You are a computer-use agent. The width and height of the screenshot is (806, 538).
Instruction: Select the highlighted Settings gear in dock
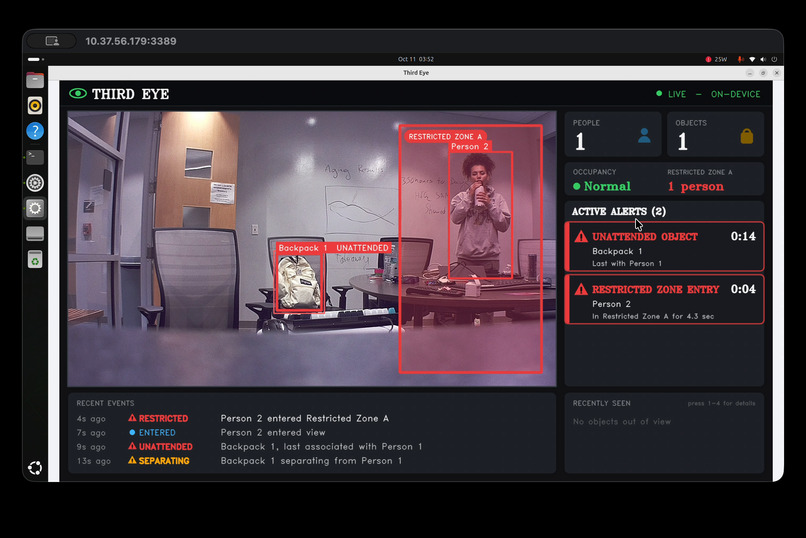[35, 208]
